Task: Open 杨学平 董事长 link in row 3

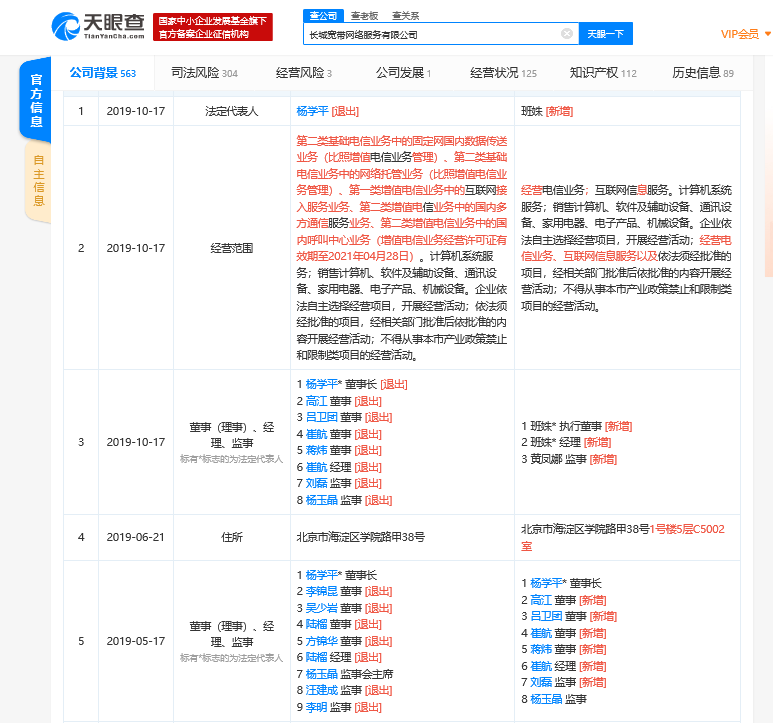Action: [321, 384]
